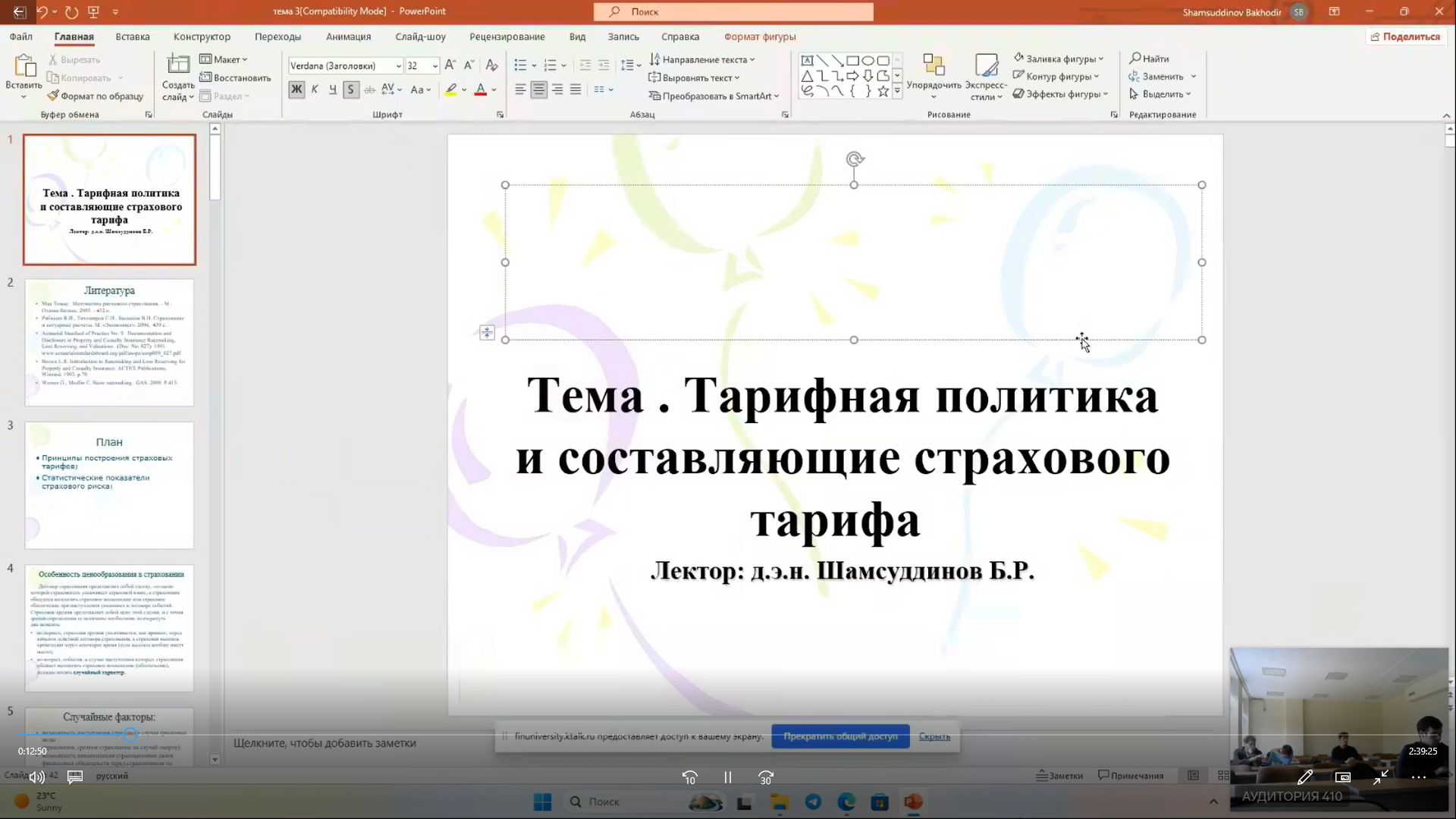Click the increase font size icon
This screenshot has width=1456, height=819.
450,65
